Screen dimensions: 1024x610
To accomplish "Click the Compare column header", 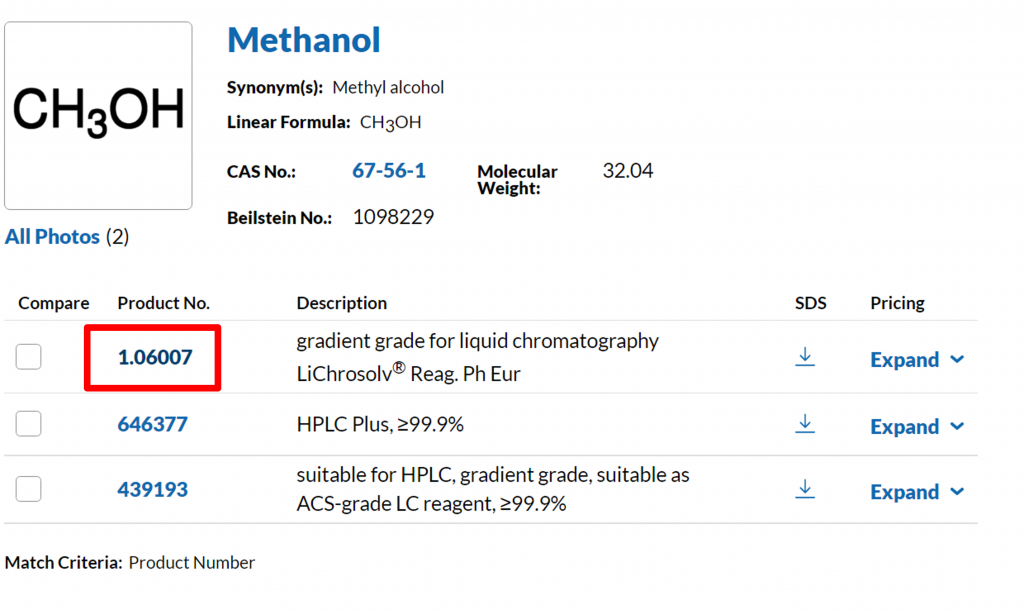I will click(54, 303).
